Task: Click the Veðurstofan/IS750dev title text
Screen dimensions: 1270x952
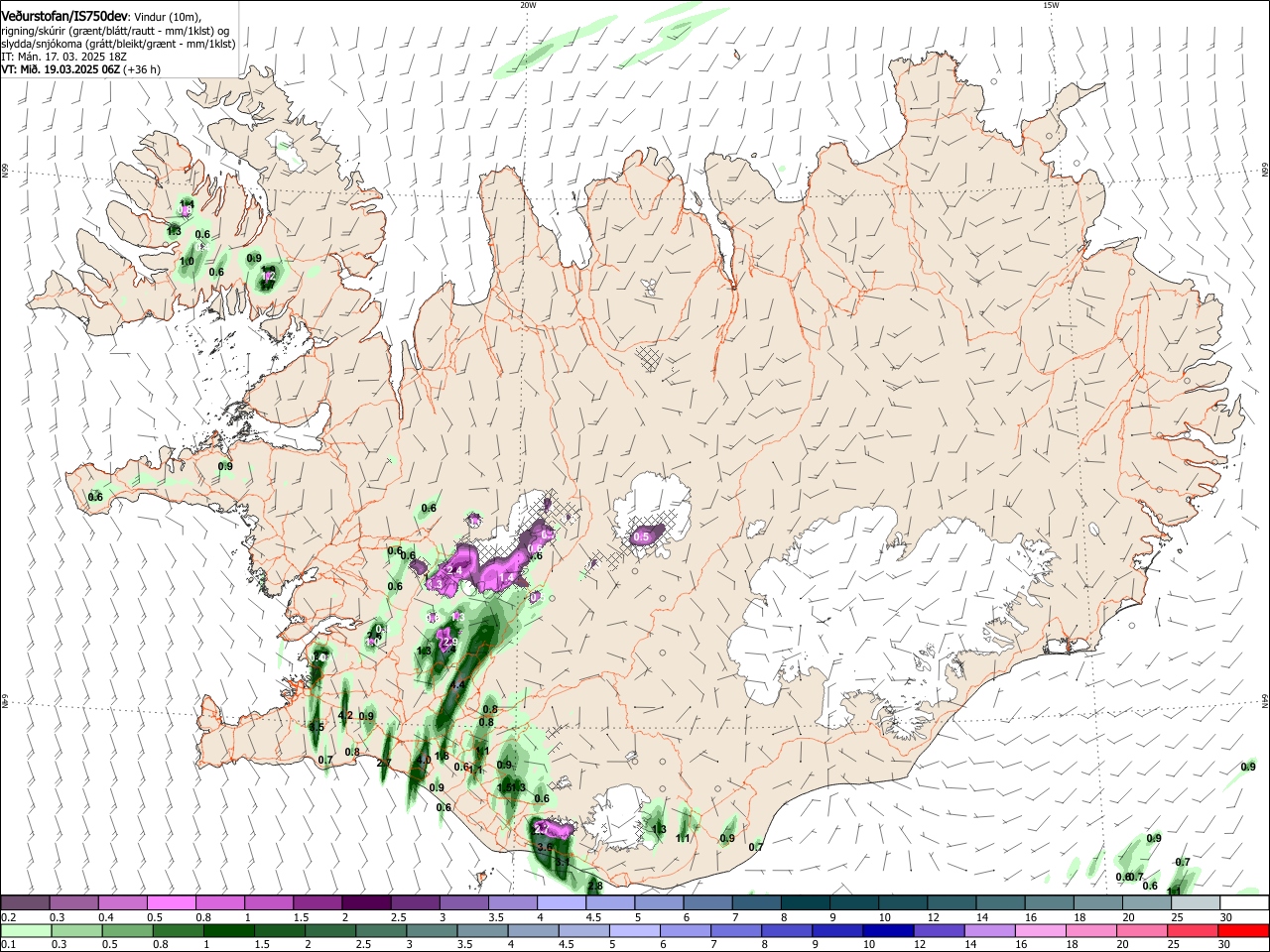Action: pyautogui.click(x=64, y=16)
